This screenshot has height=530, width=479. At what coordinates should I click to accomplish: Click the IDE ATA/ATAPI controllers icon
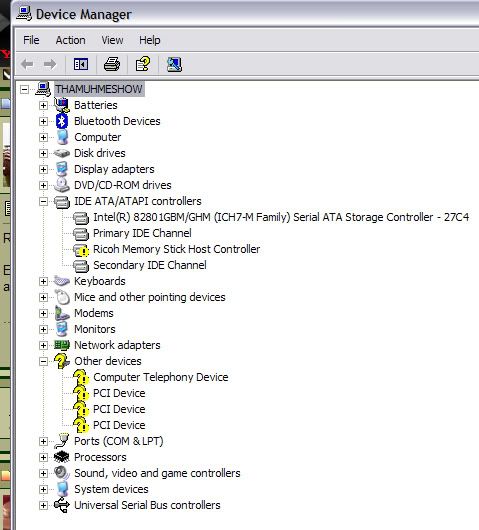(x=62, y=202)
